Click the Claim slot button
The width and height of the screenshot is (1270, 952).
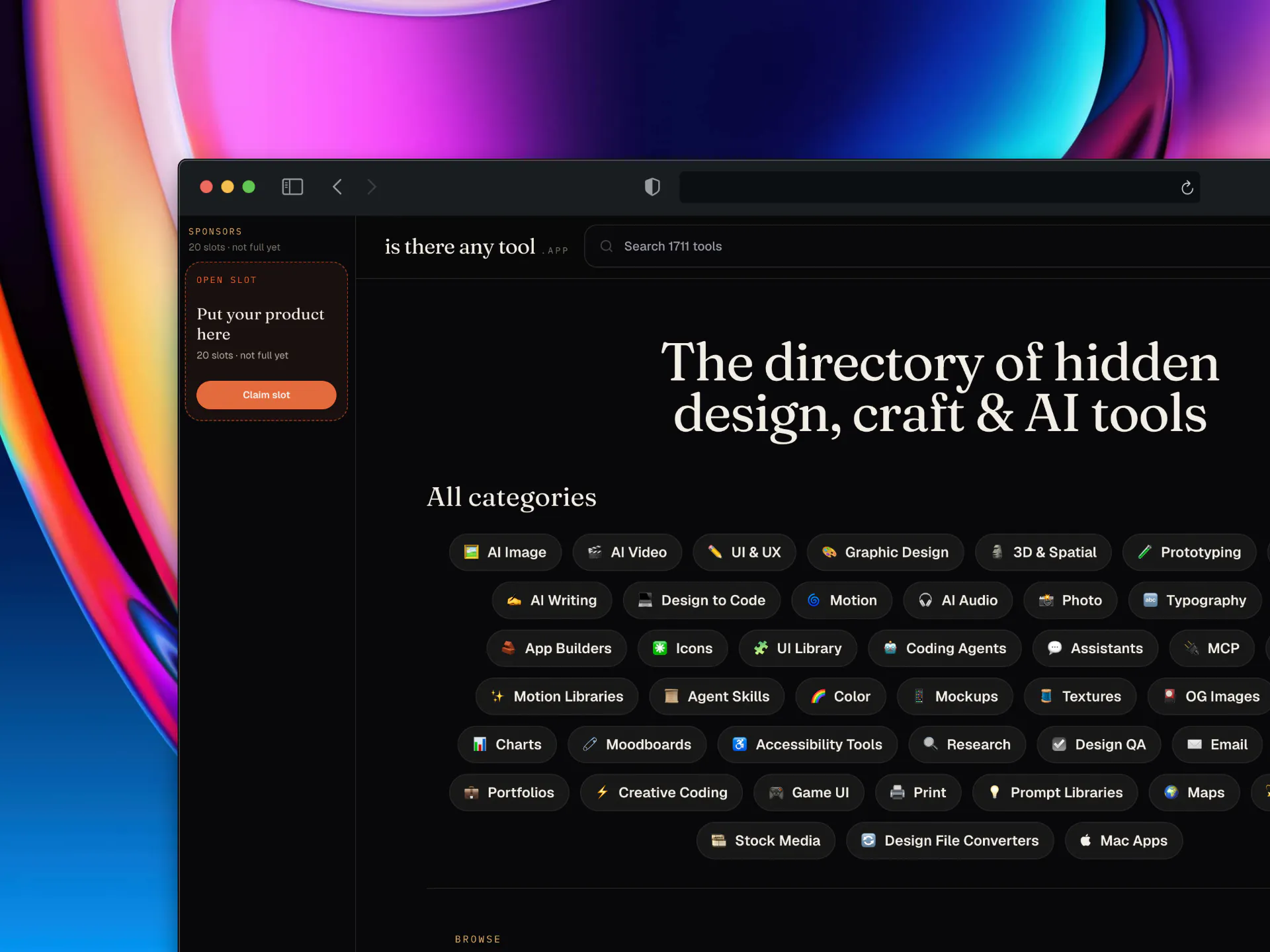click(x=266, y=395)
